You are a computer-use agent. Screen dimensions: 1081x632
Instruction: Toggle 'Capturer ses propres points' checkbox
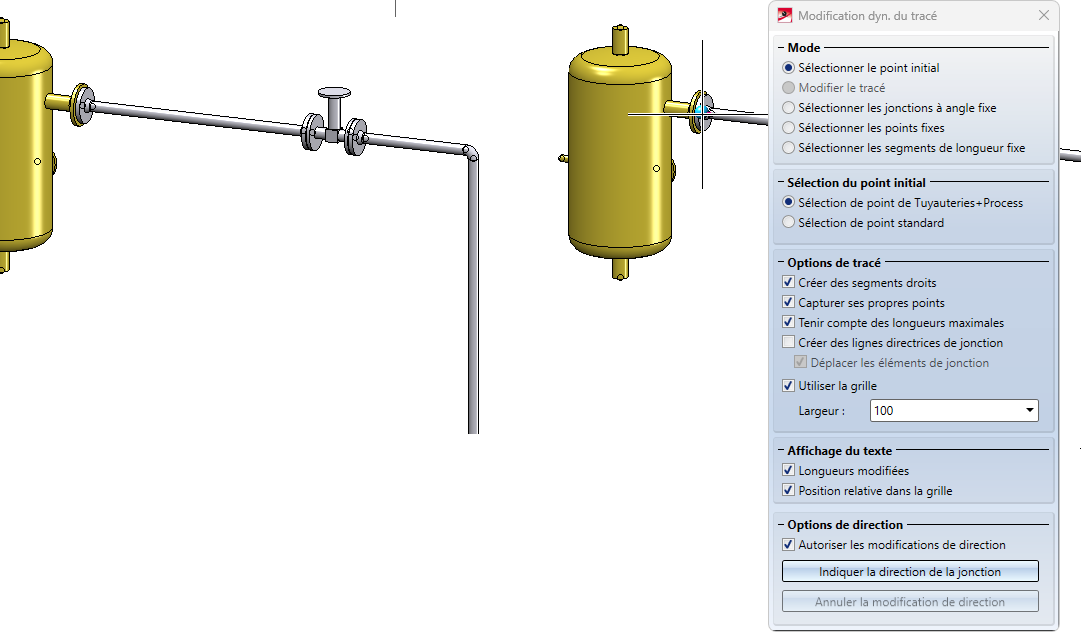point(789,302)
